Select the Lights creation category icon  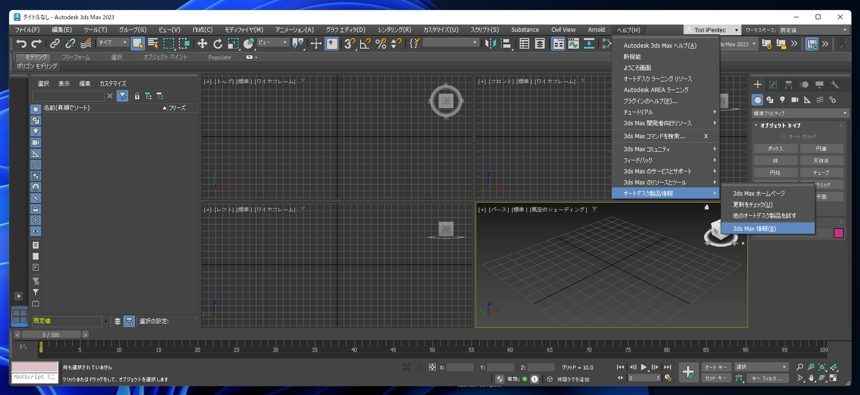point(782,100)
